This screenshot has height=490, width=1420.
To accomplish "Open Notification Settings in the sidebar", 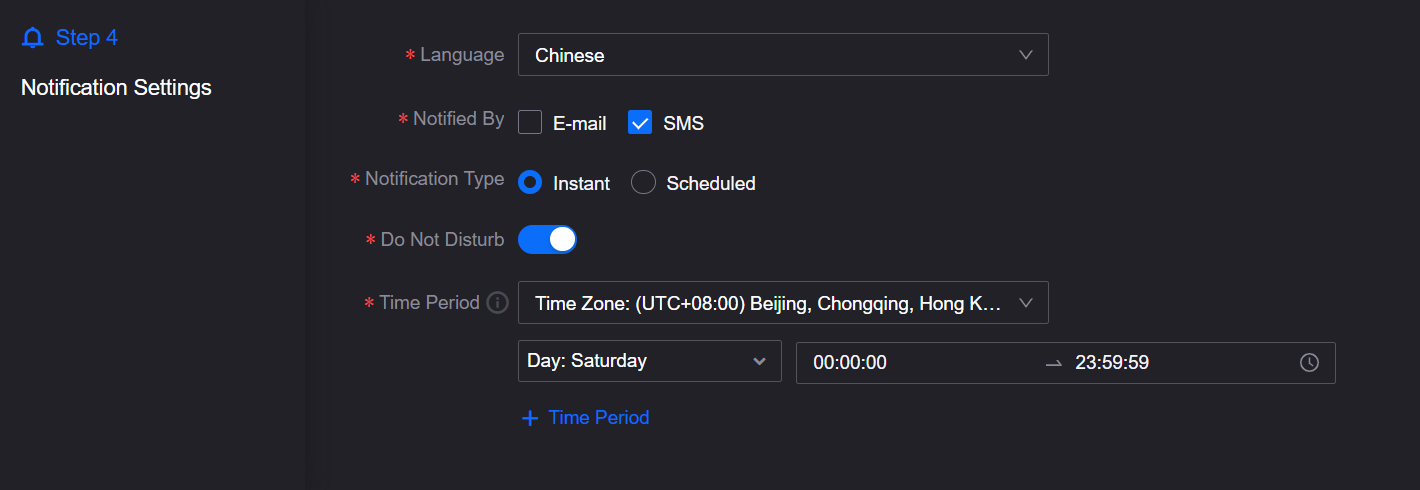I will 116,87.
